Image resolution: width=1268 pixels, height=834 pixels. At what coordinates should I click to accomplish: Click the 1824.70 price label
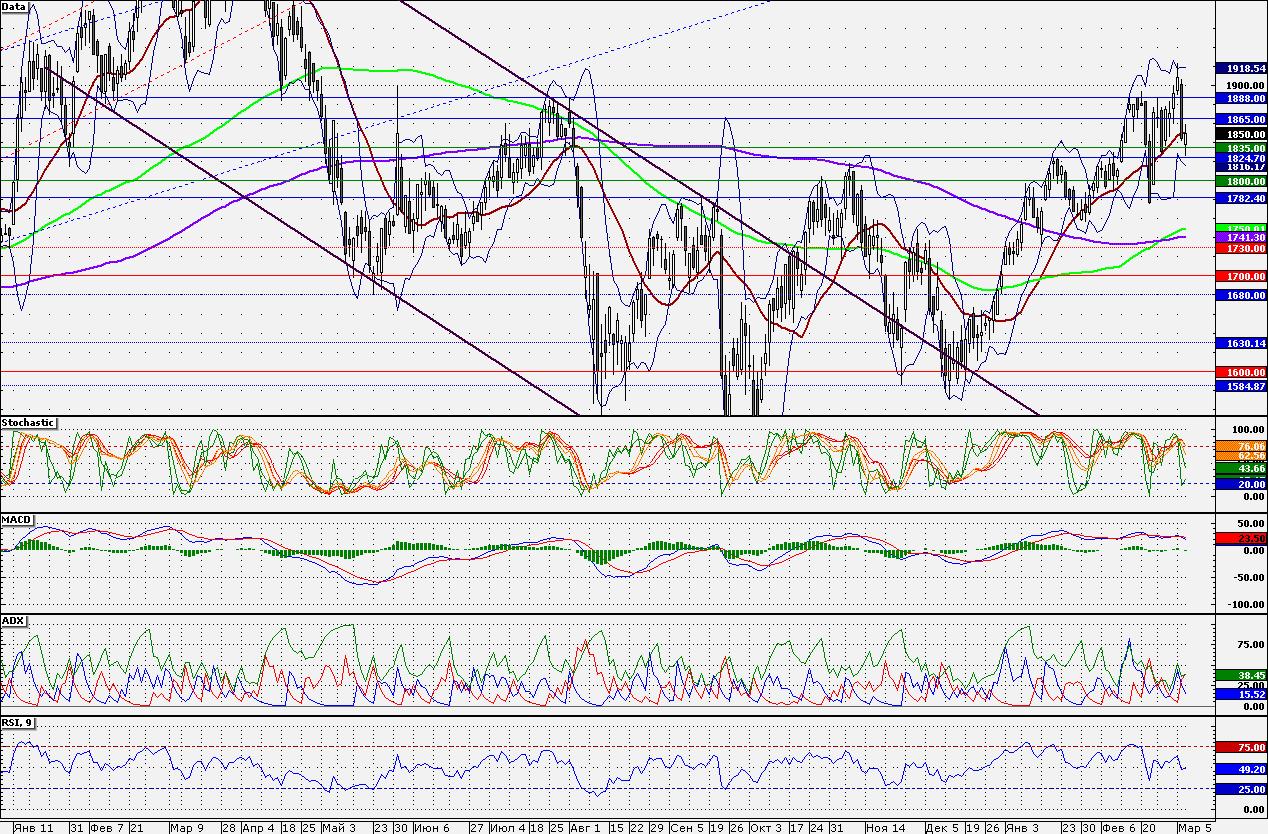coord(1240,158)
